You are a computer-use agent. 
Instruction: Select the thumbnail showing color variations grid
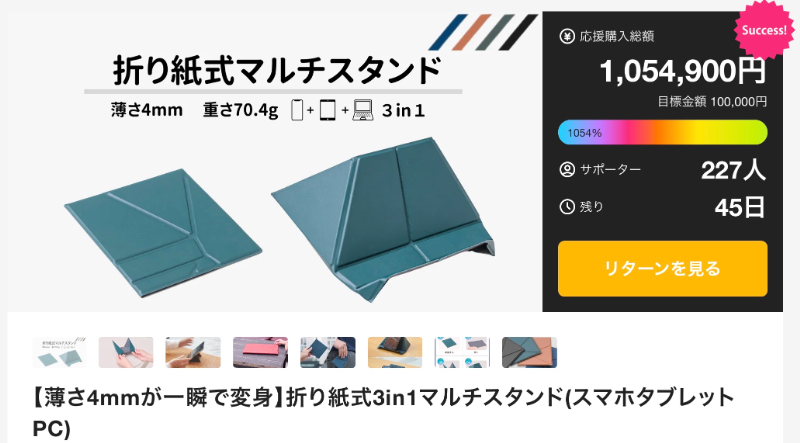[462, 352]
